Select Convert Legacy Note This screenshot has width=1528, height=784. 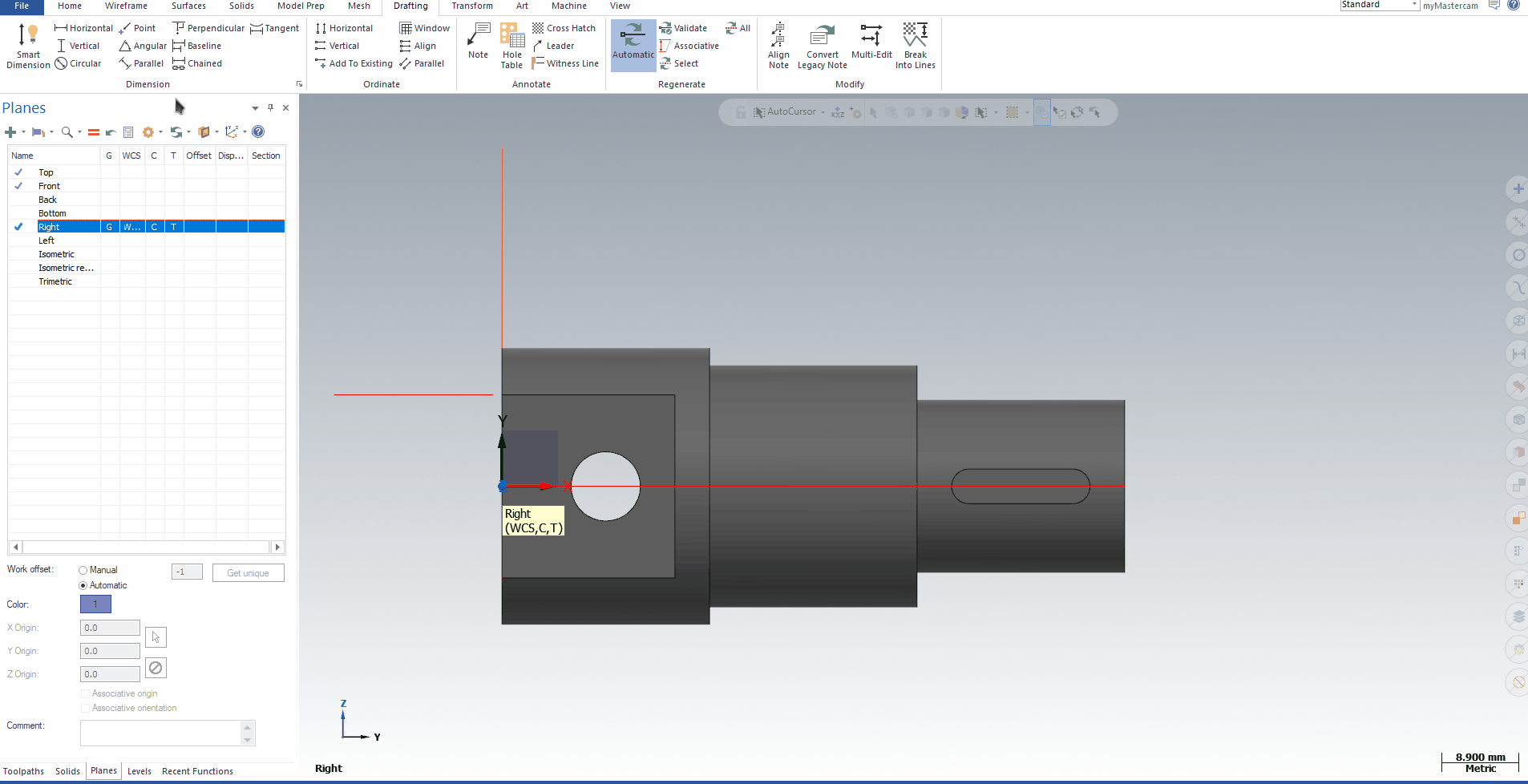pos(822,46)
